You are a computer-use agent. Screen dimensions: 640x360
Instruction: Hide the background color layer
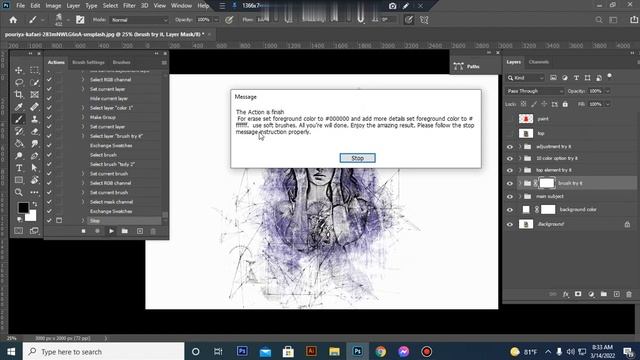(509, 210)
